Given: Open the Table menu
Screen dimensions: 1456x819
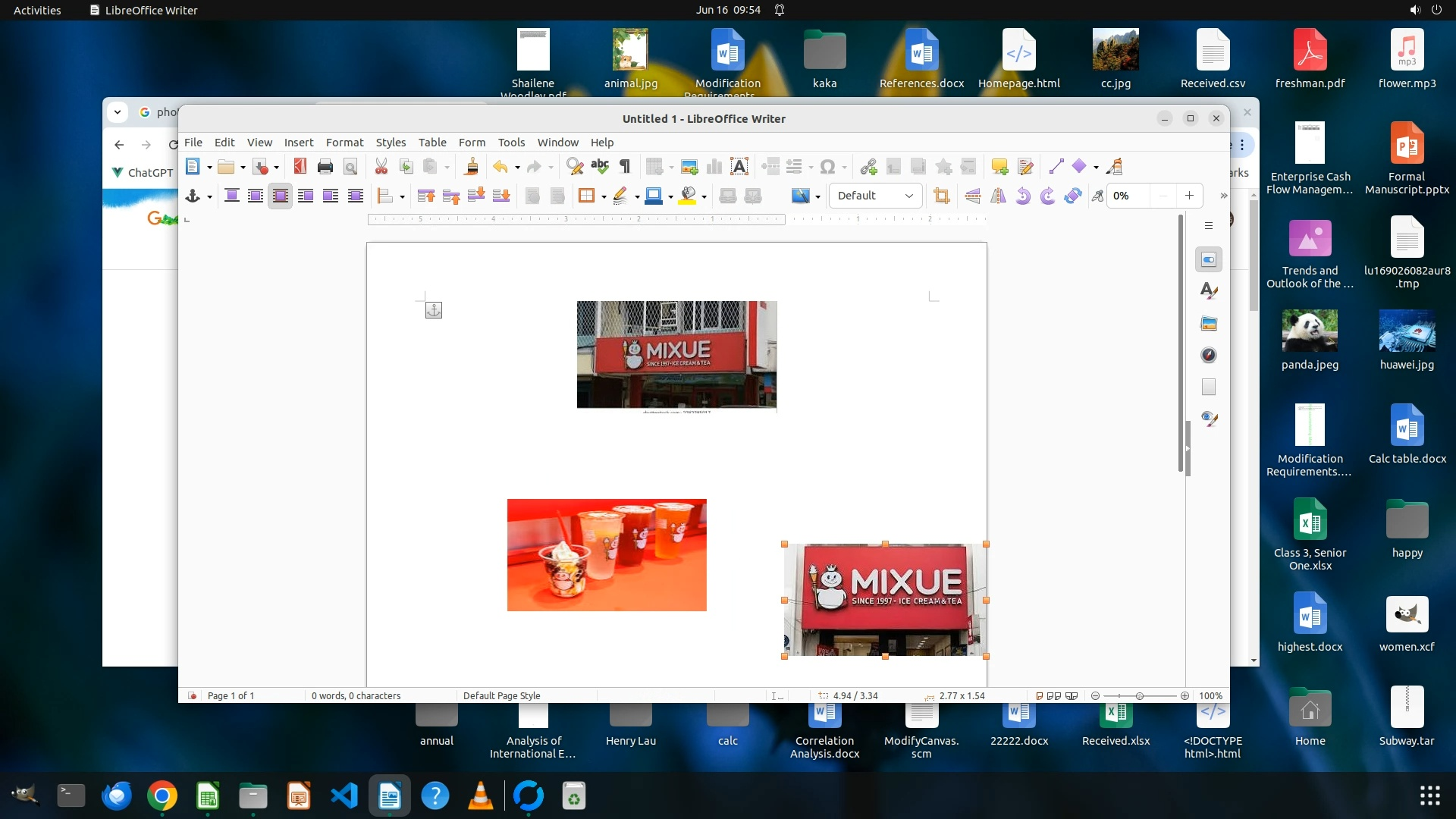Looking at the screenshot, I should (x=432, y=143).
